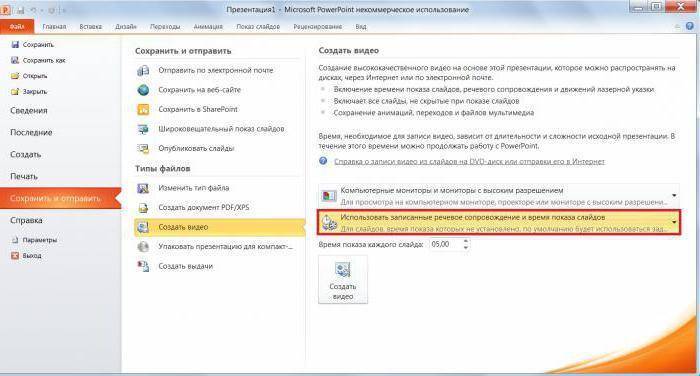Image resolution: width=700 pixels, height=376 pixels.
Task: Choose Упаковать презентацию для компакт-диска option
Action: click(x=225, y=246)
